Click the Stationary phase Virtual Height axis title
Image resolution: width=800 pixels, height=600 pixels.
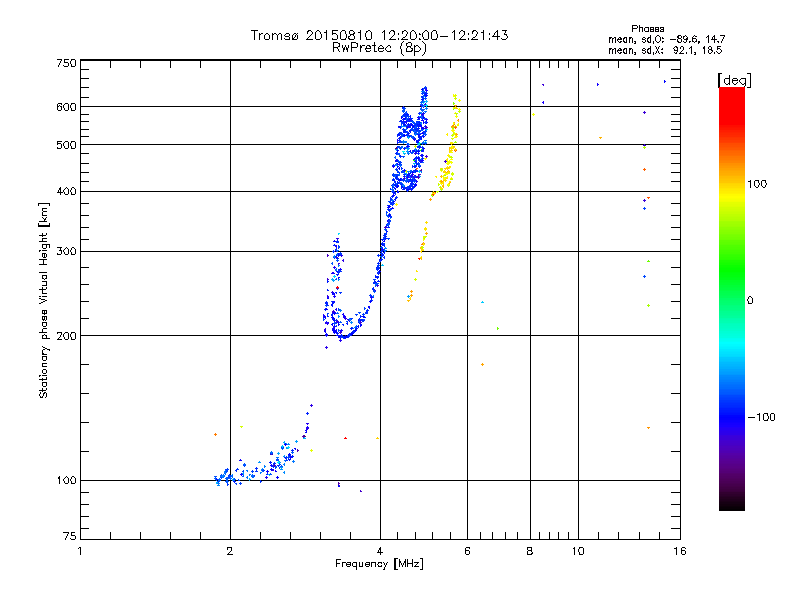[44, 300]
